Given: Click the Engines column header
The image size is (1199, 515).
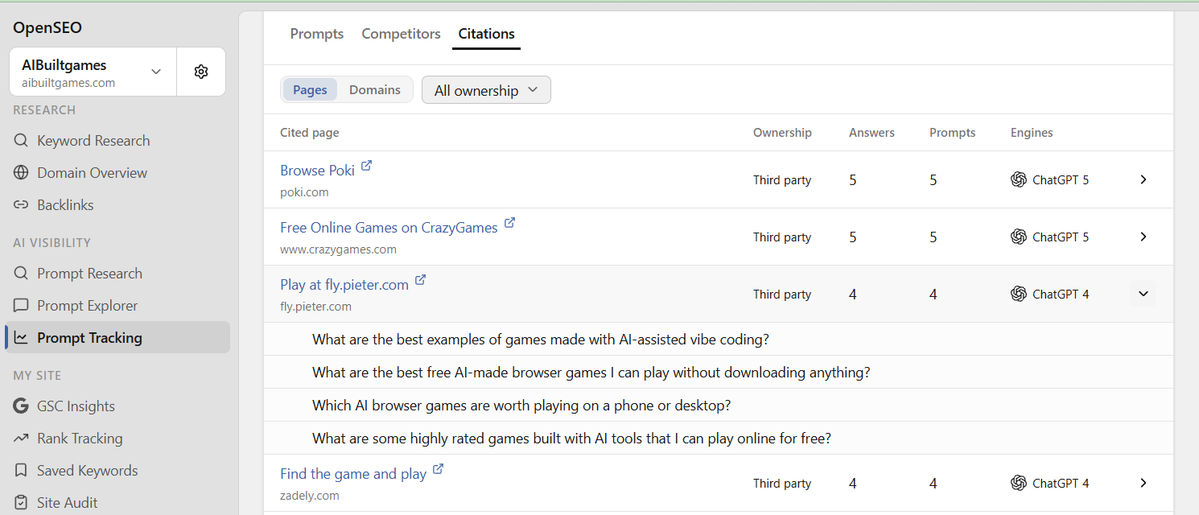Looking at the screenshot, I should click(1032, 132).
